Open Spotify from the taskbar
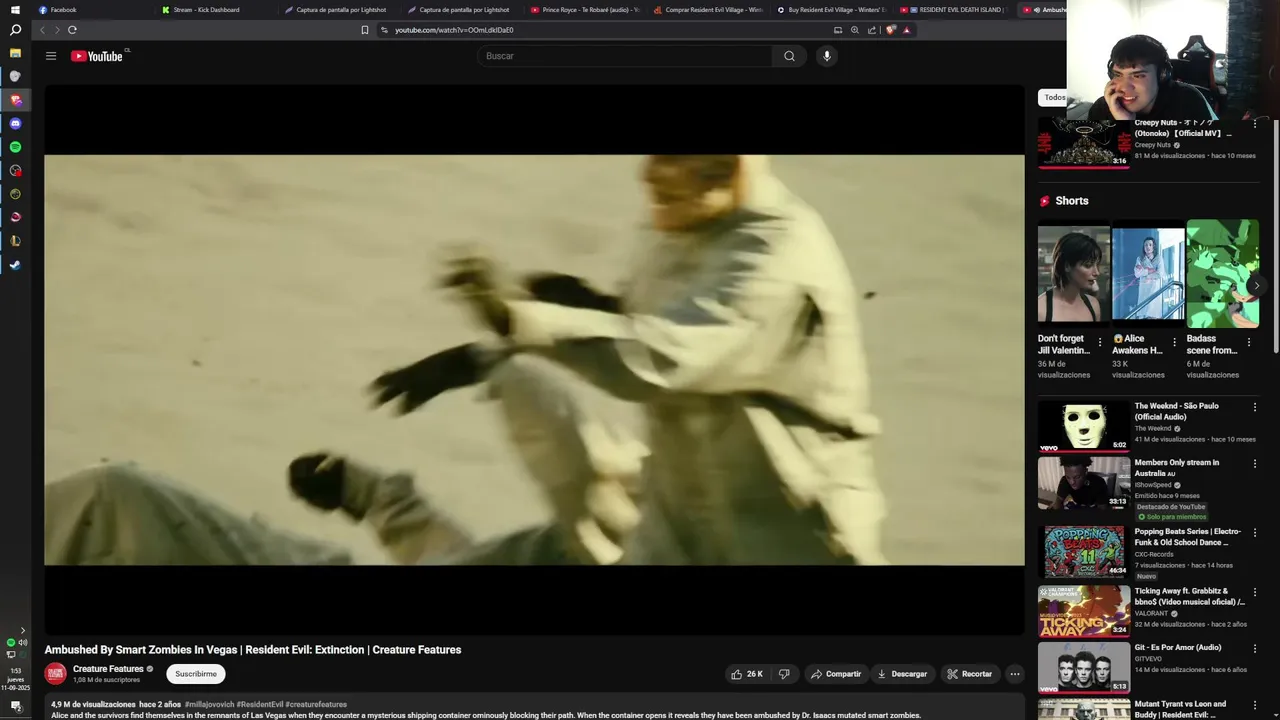 (15, 147)
